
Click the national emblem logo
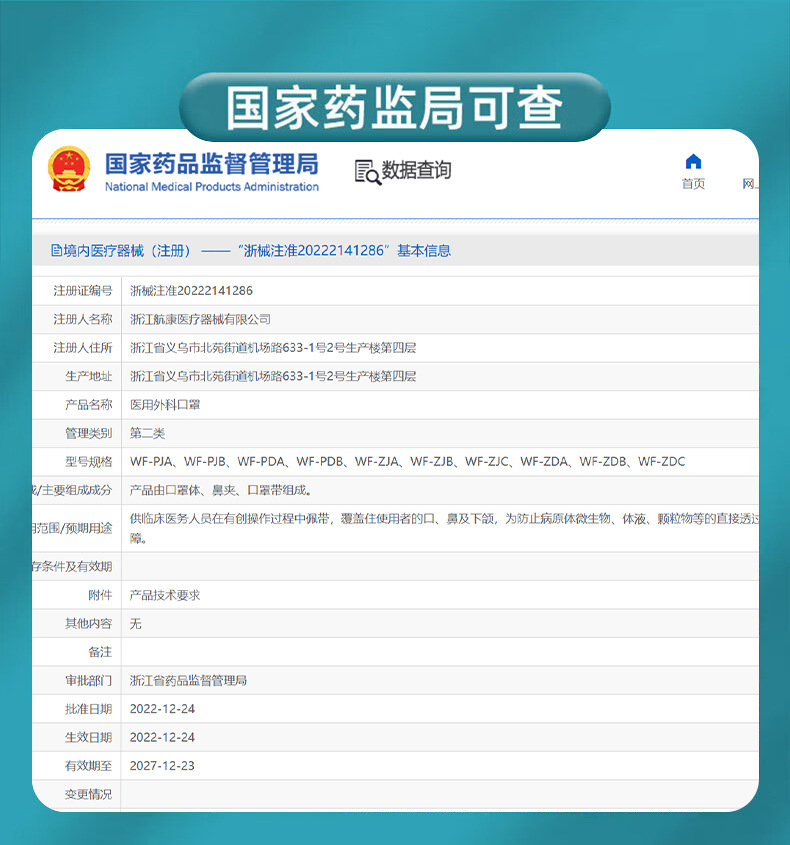[x=68, y=169]
